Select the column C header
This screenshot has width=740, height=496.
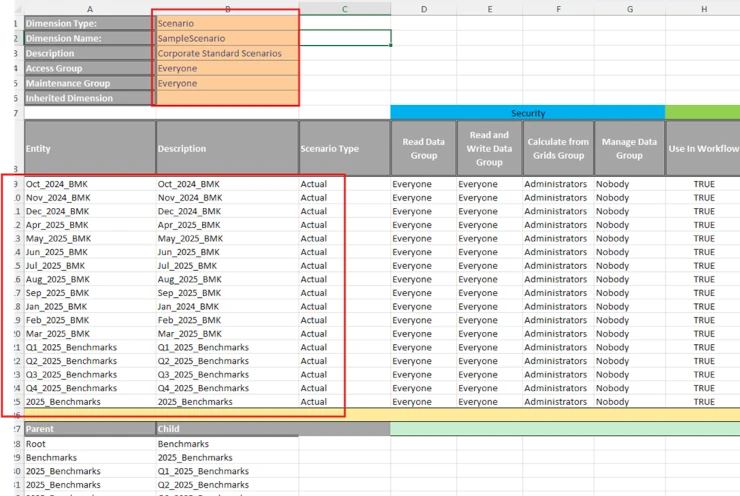pyautogui.click(x=344, y=8)
